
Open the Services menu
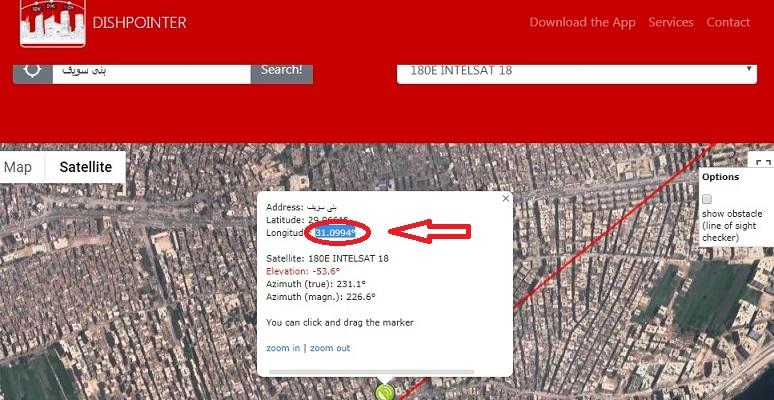671,22
